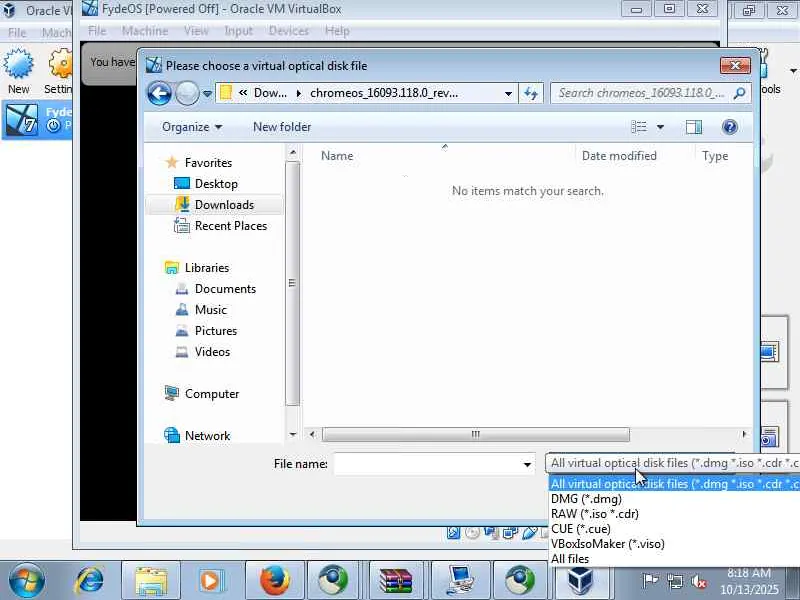The image size is (800, 600).
Task: Open the Windows Start menu
Action: tap(26, 581)
